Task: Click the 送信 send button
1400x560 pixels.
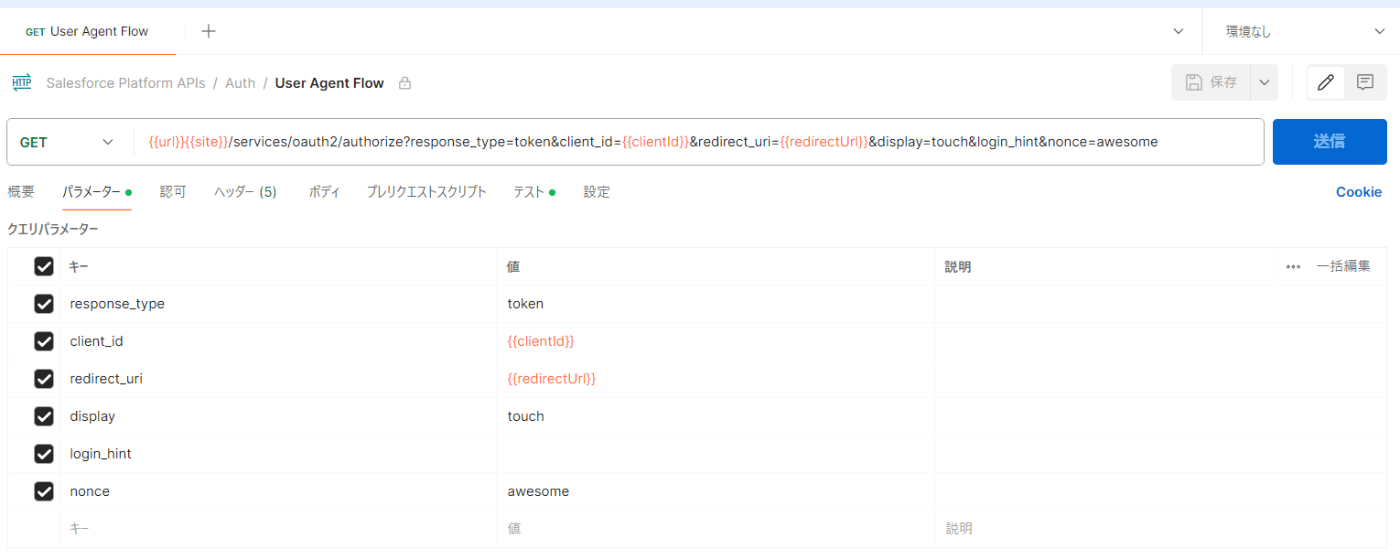Action: click(1329, 141)
